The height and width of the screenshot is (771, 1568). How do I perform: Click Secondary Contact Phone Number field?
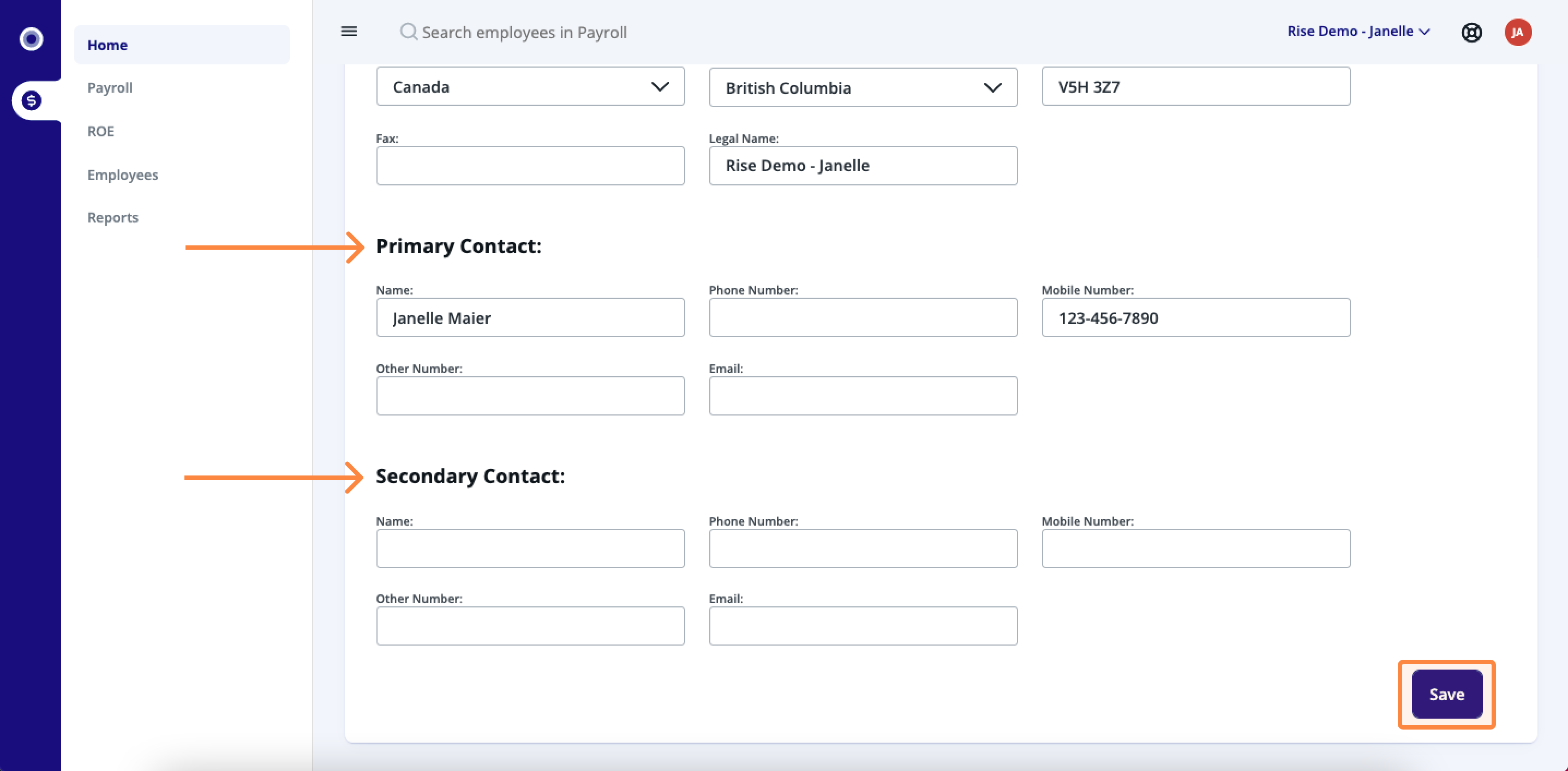point(863,549)
